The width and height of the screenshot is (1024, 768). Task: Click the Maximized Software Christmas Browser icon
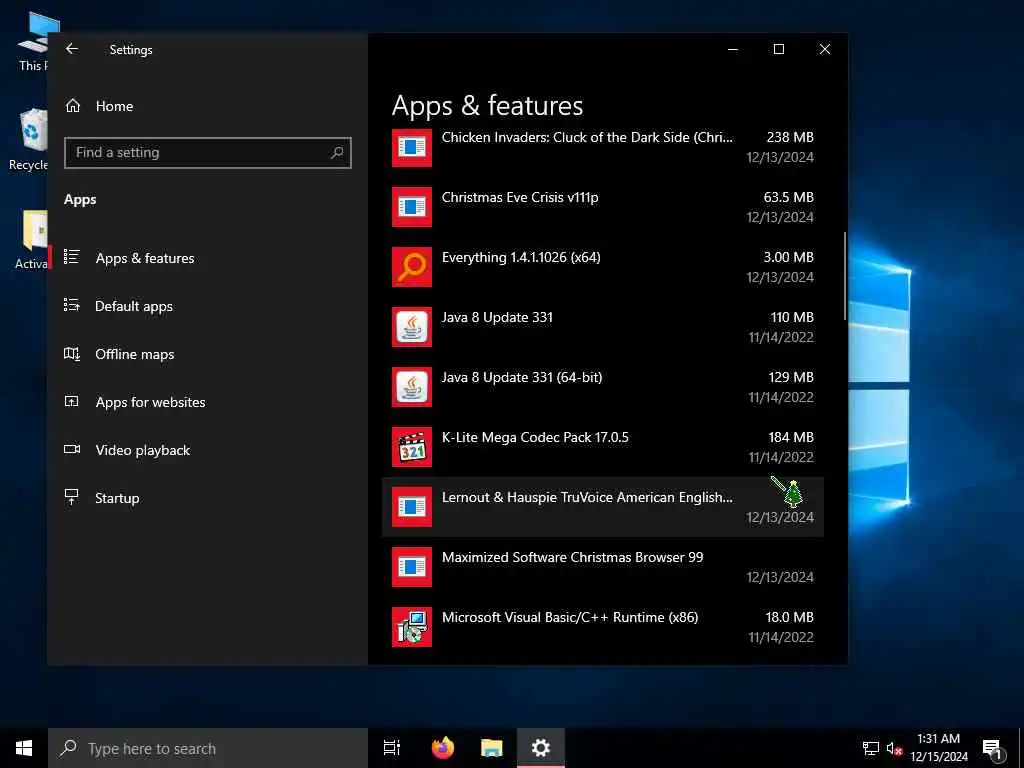(411, 567)
